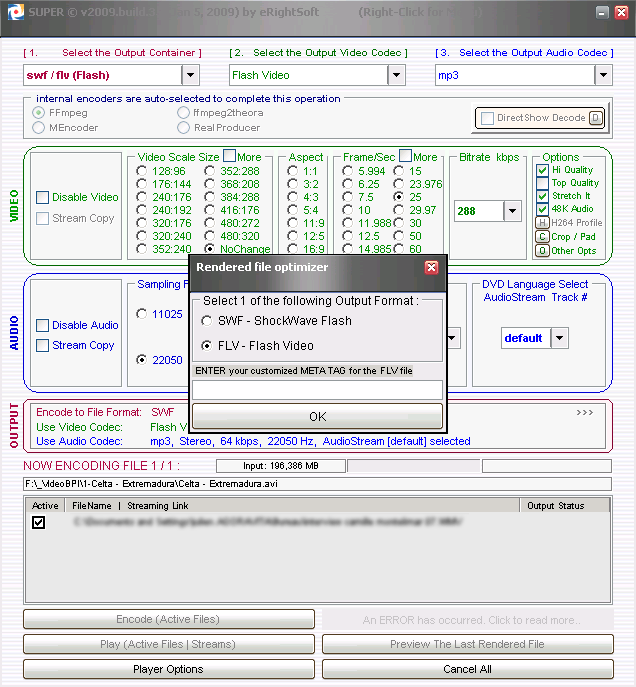
Task: Select NoChange video scale size
Action: click(x=210, y=249)
